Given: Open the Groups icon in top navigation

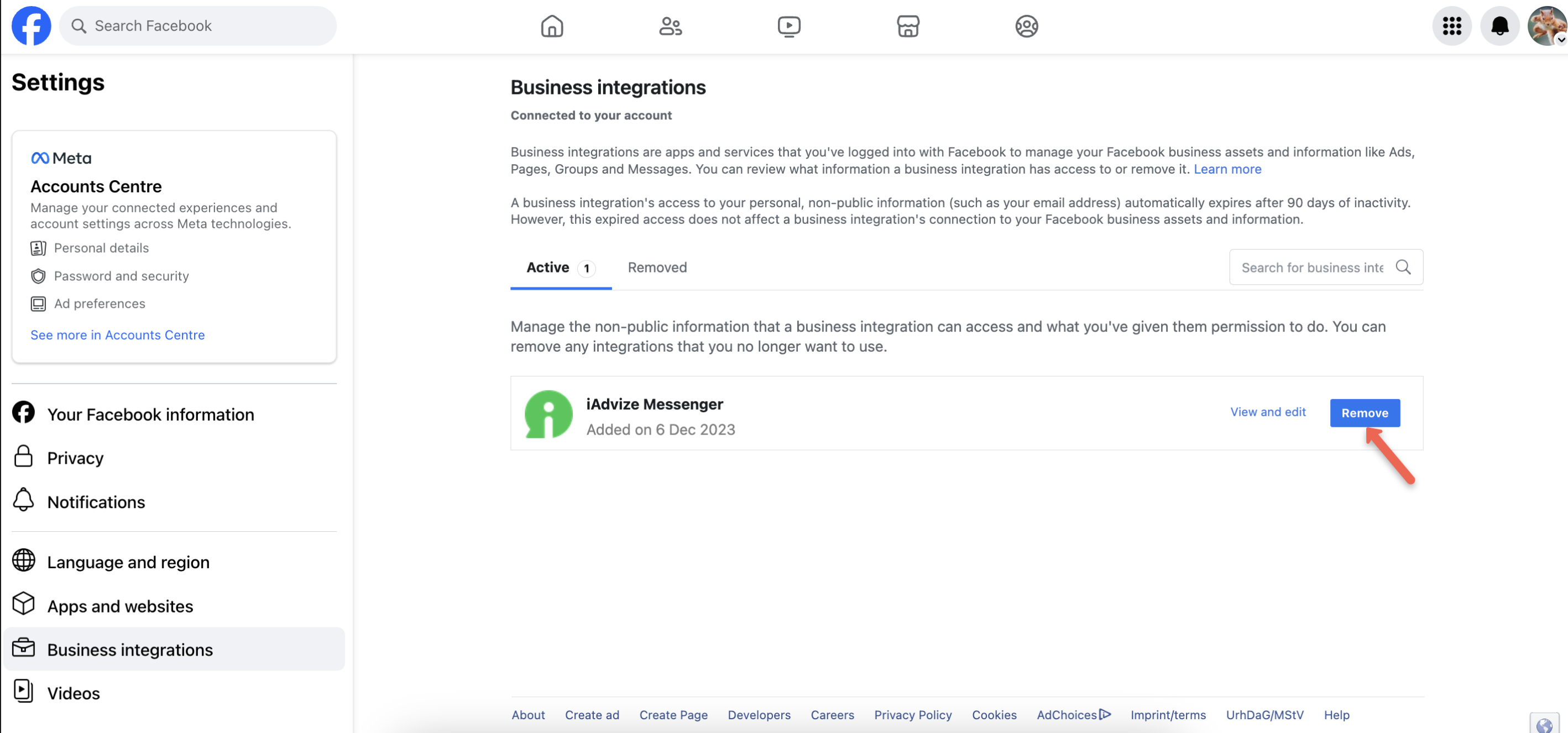Looking at the screenshot, I should click(1026, 26).
